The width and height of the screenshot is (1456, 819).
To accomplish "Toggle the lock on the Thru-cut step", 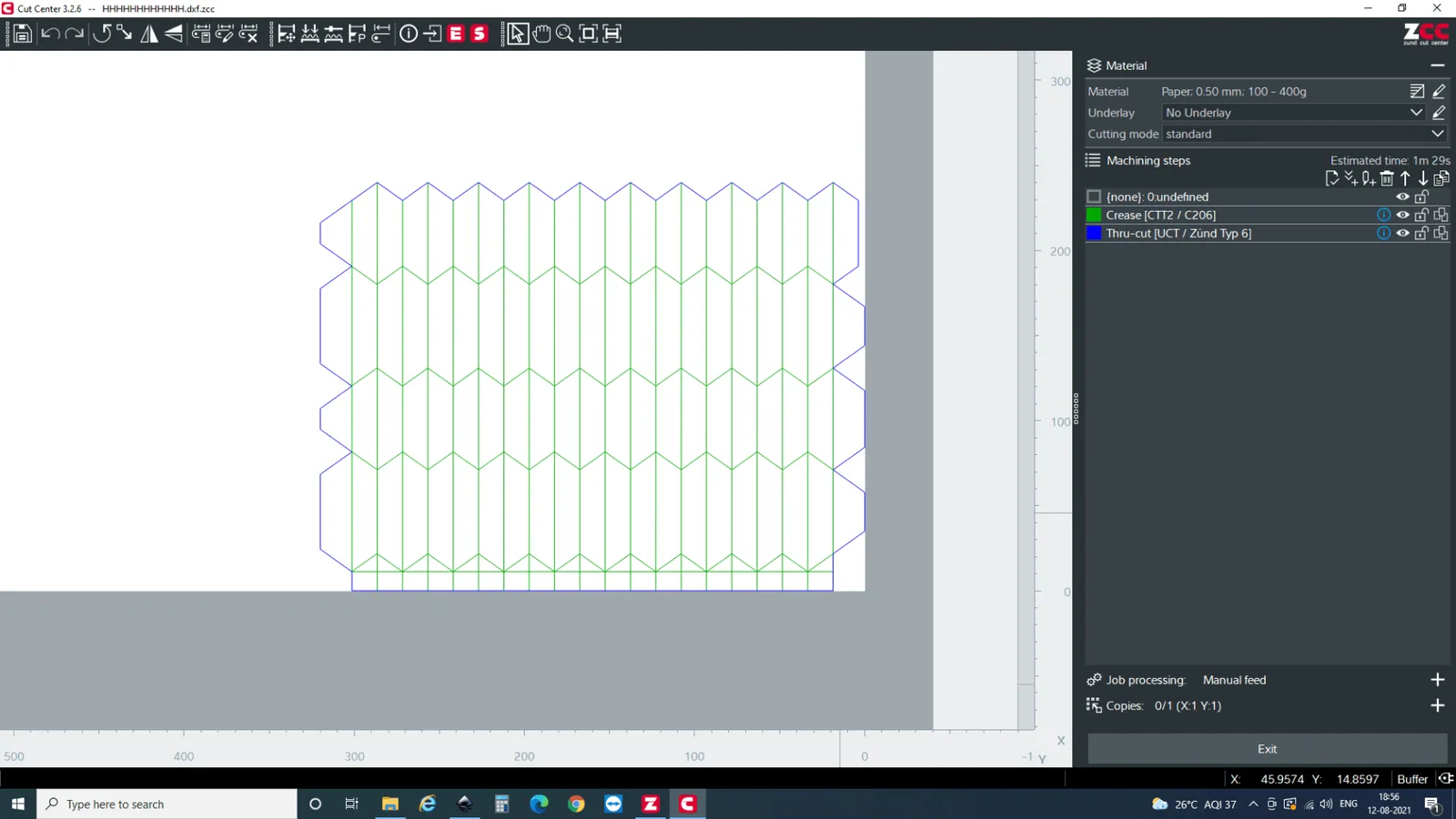I will [1421, 233].
